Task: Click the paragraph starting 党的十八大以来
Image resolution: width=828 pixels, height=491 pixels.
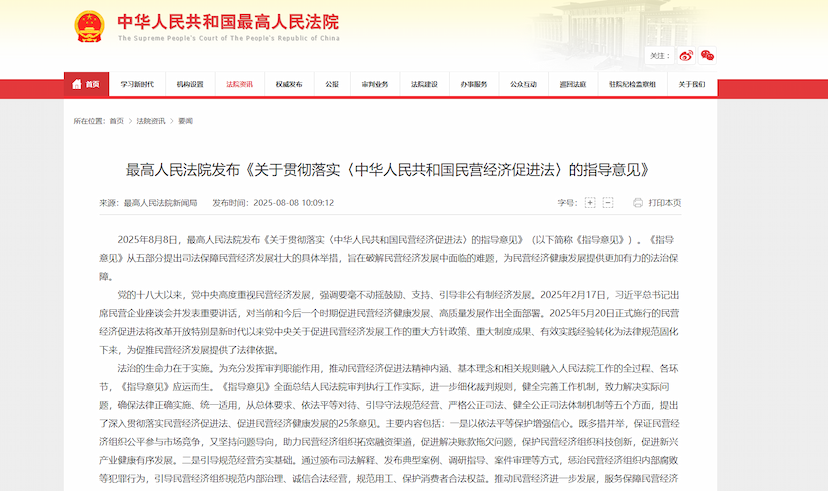Action: click(x=390, y=323)
